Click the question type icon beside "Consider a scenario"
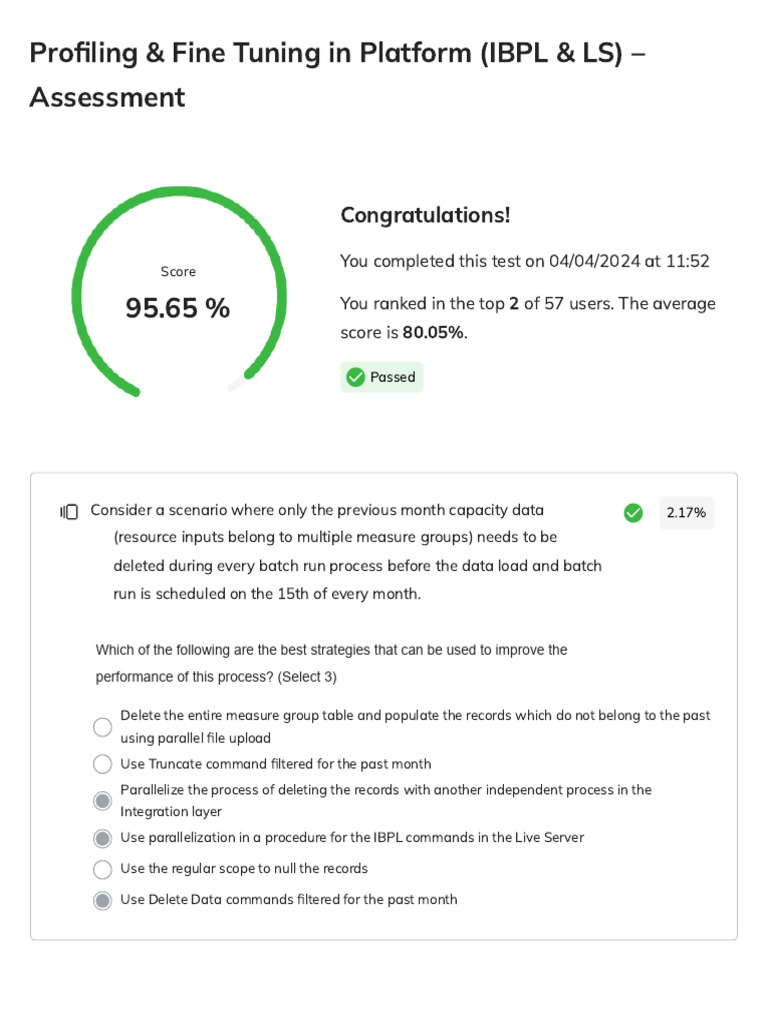Viewport: 768px width, 1024px height. 69,512
